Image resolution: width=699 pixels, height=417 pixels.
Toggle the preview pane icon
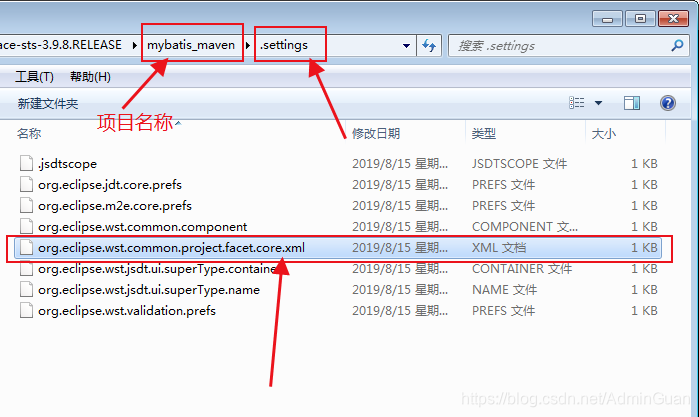pos(632,103)
